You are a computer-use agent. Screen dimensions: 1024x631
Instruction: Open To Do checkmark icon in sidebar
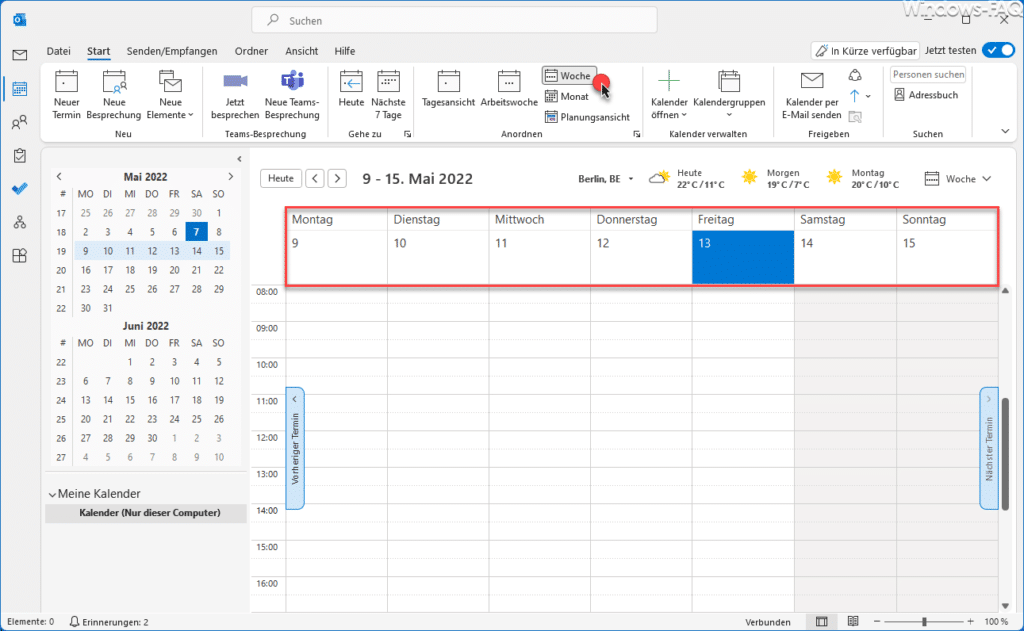[20, 189]
